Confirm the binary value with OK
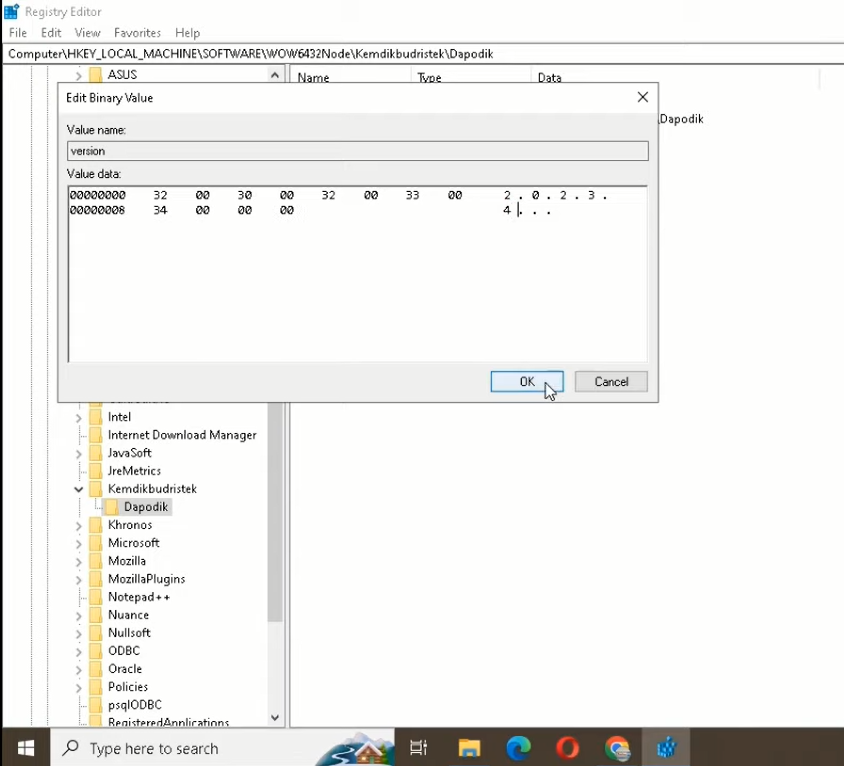The image size is (844, 766). click(x=527, y=382)
